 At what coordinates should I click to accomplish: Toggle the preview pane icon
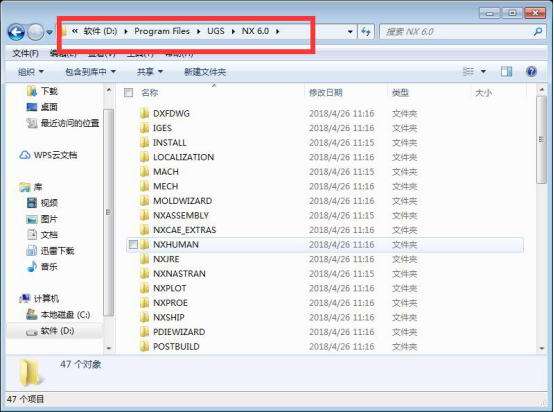click(x=506, y=72)
